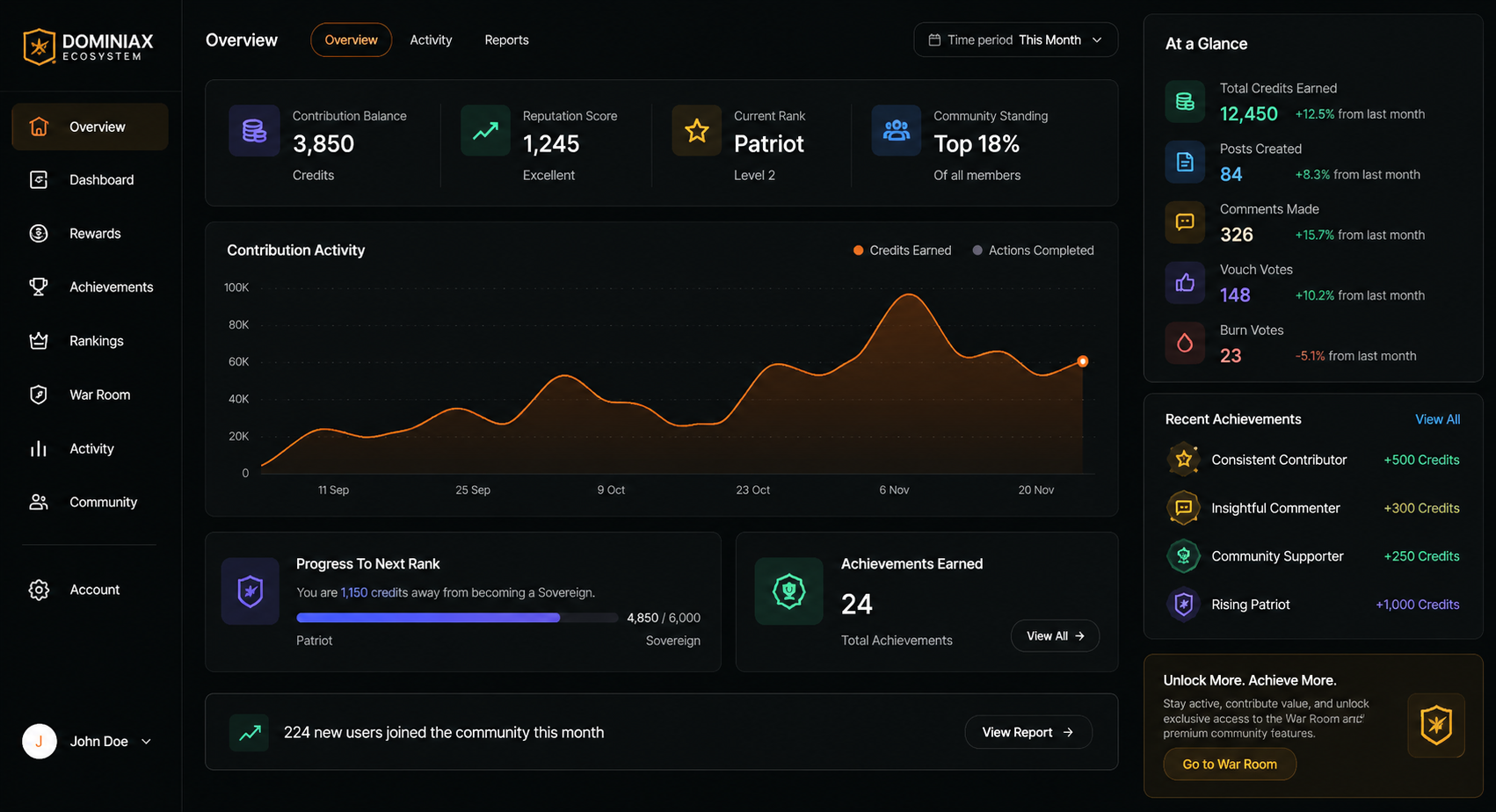Image resolution: width=1496 pixels, height=812 pixels.
Task: Click the Rising Patriot badge icon
Action: coord(1184,605)
